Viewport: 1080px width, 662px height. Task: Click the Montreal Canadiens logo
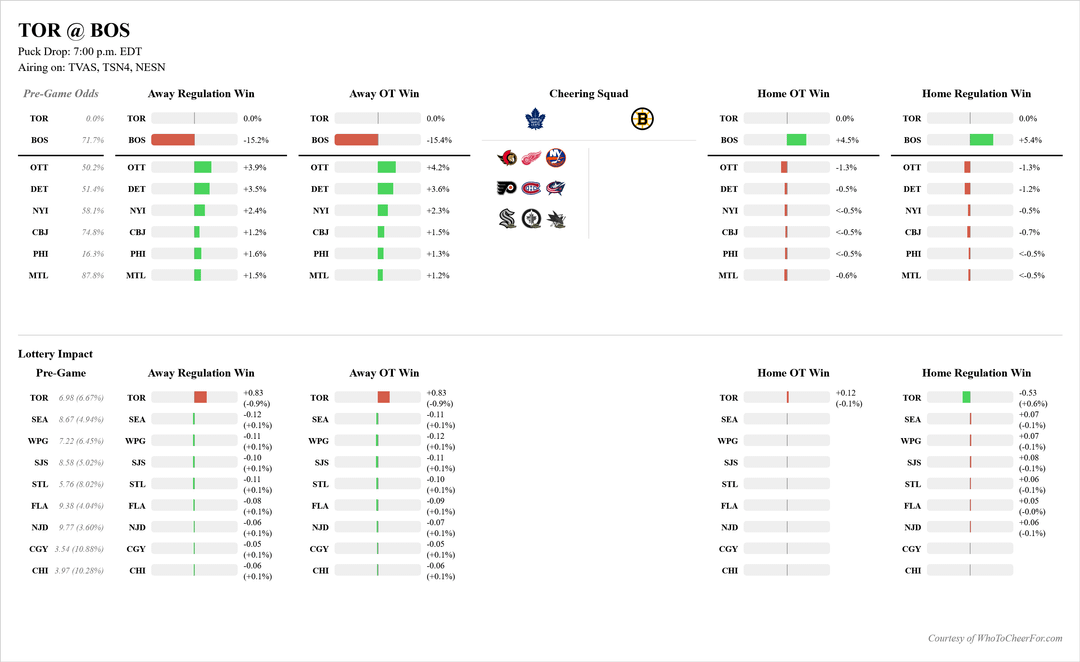[532, 187]
